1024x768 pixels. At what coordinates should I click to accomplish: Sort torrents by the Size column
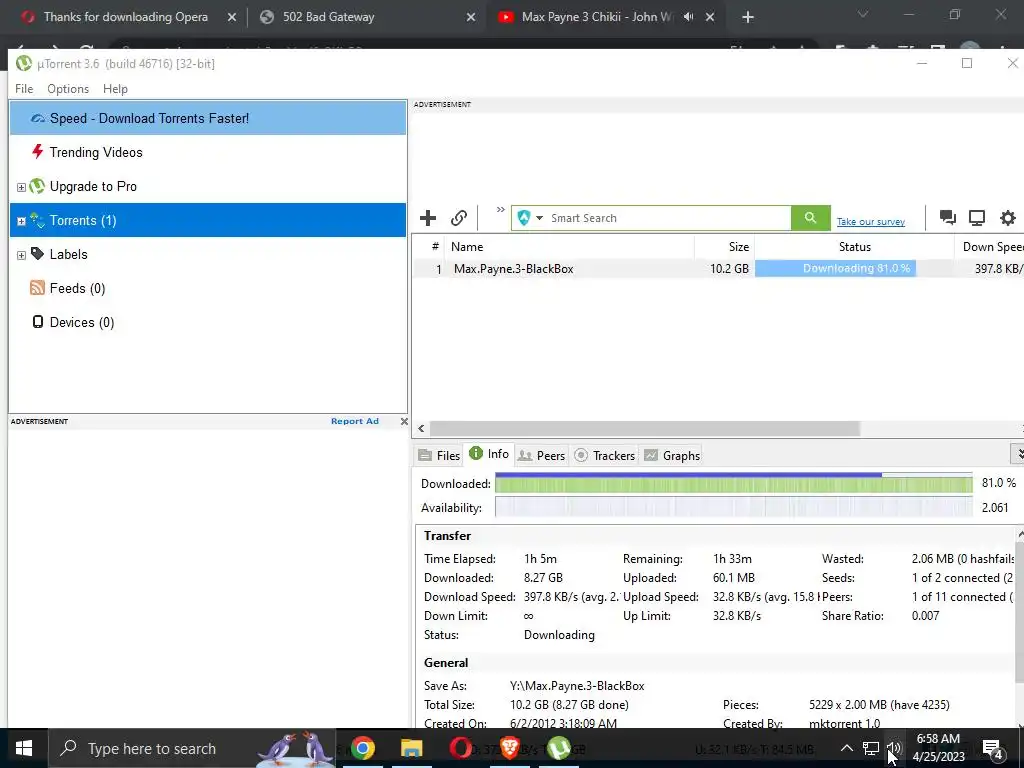click(x=724, y=247)
